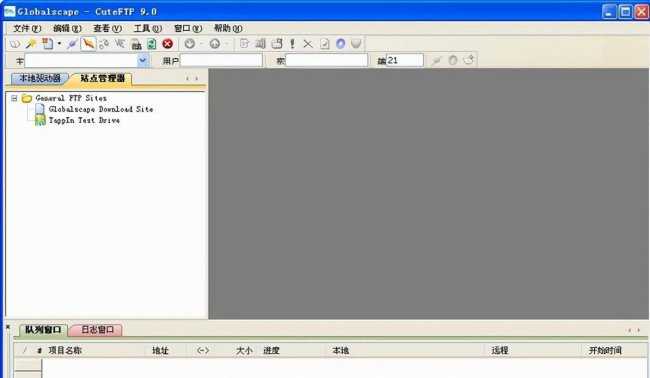Click the Execute exclamation mark icon
Screen dimensions: 650x378
(292, 44)
